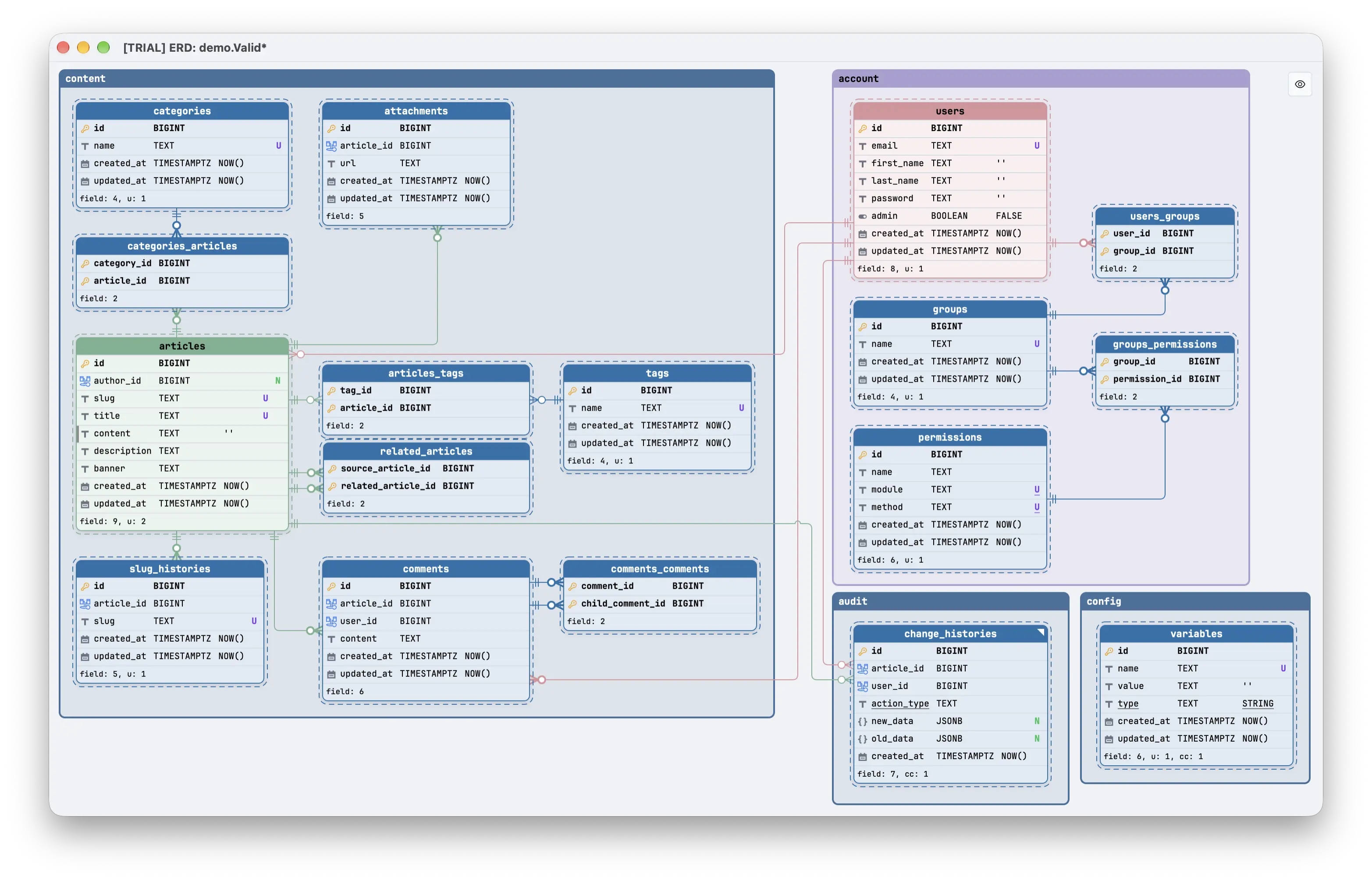Image resolution: width=1372 pixels, height=881 pixels.
Task: Click the calendar icon beside variables updated_at
Action: 1109,739
